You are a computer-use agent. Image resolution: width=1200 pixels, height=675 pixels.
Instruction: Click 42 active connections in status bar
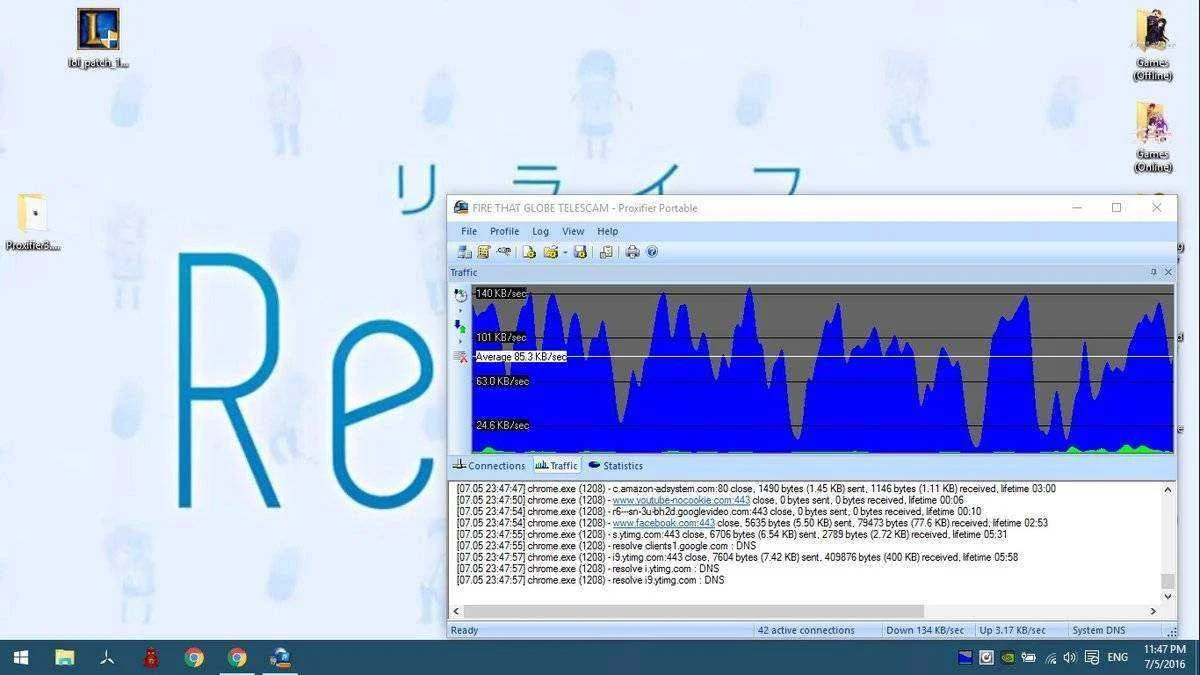[806, 631]
